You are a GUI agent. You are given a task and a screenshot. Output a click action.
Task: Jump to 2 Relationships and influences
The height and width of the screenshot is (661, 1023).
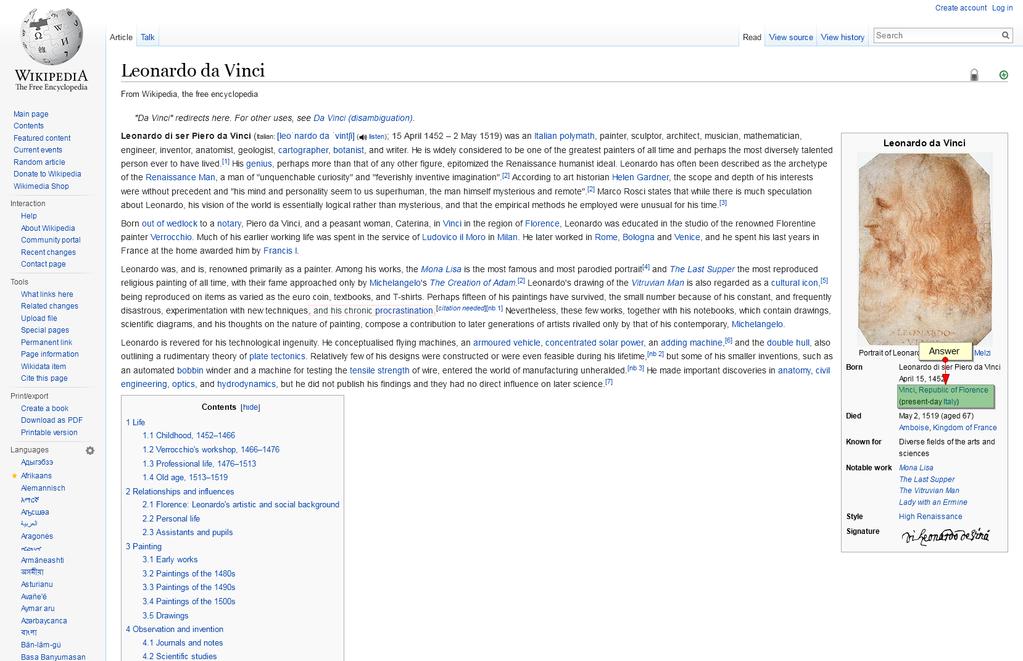179,492
